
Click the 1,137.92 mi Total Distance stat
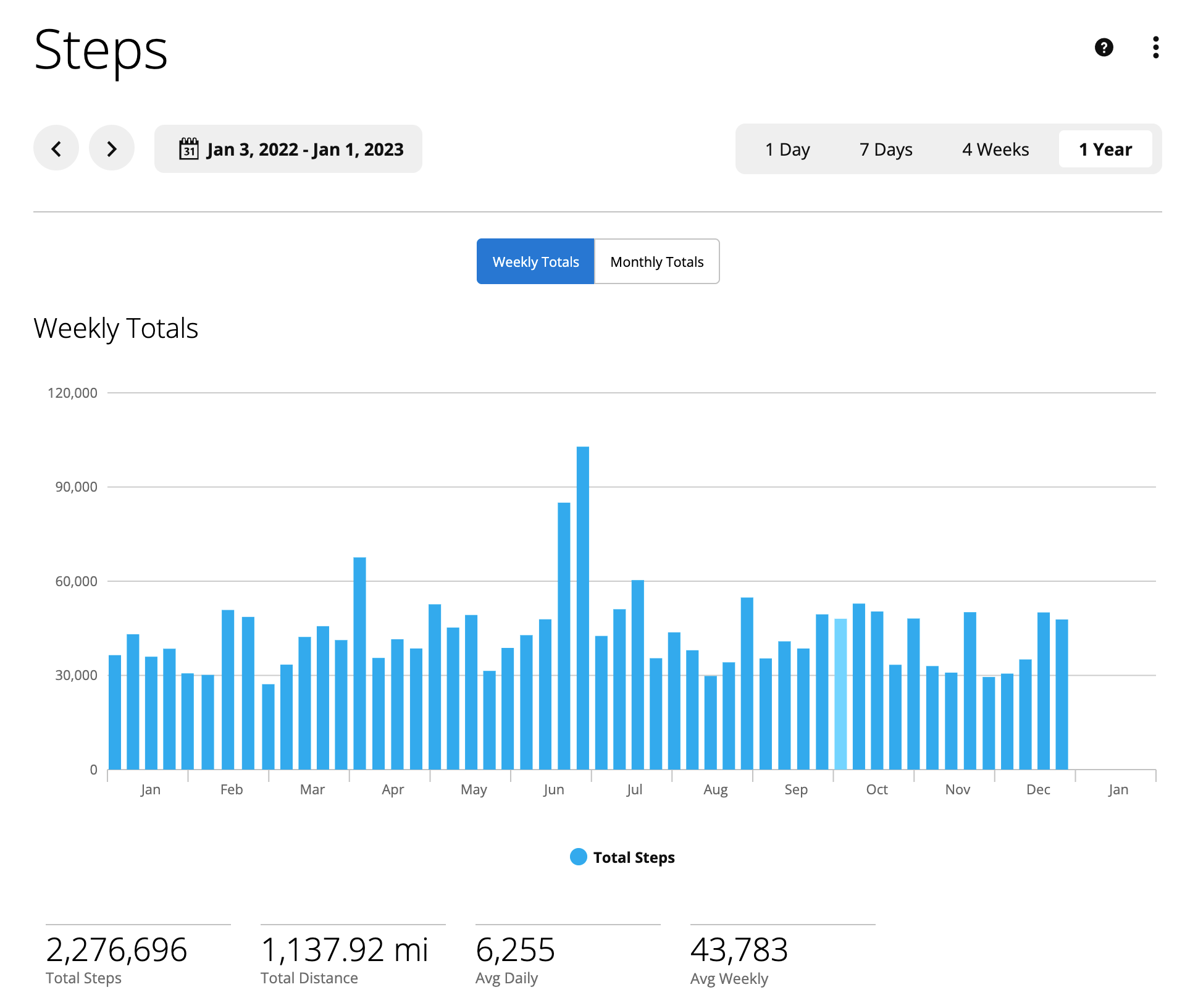point(344,949)
